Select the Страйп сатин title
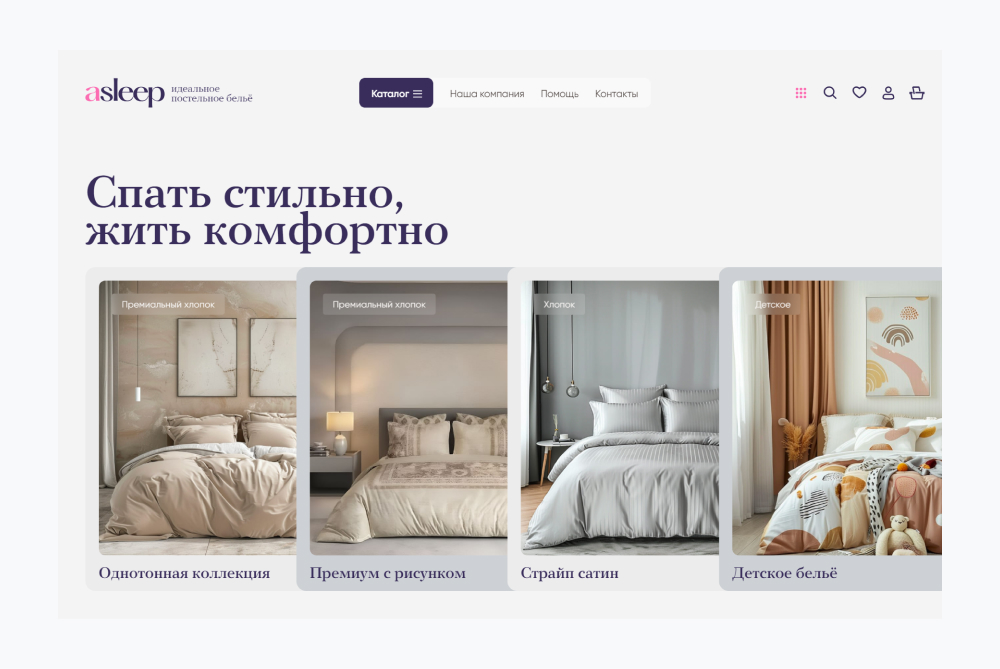Screen dimensions: 1000x669 tap(570, 573)
